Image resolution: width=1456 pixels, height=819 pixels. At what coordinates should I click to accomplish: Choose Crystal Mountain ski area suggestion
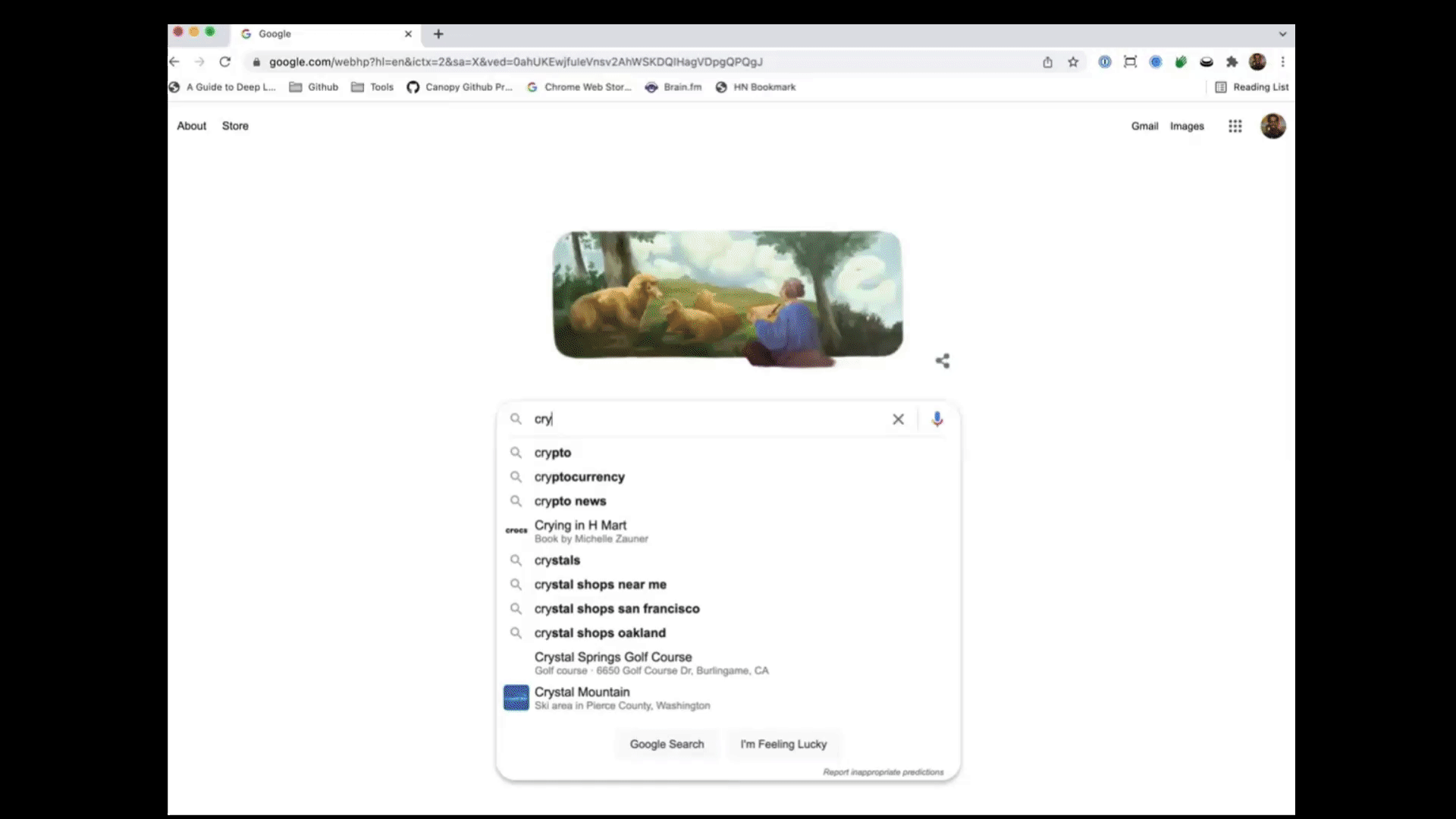click(728, 698)
